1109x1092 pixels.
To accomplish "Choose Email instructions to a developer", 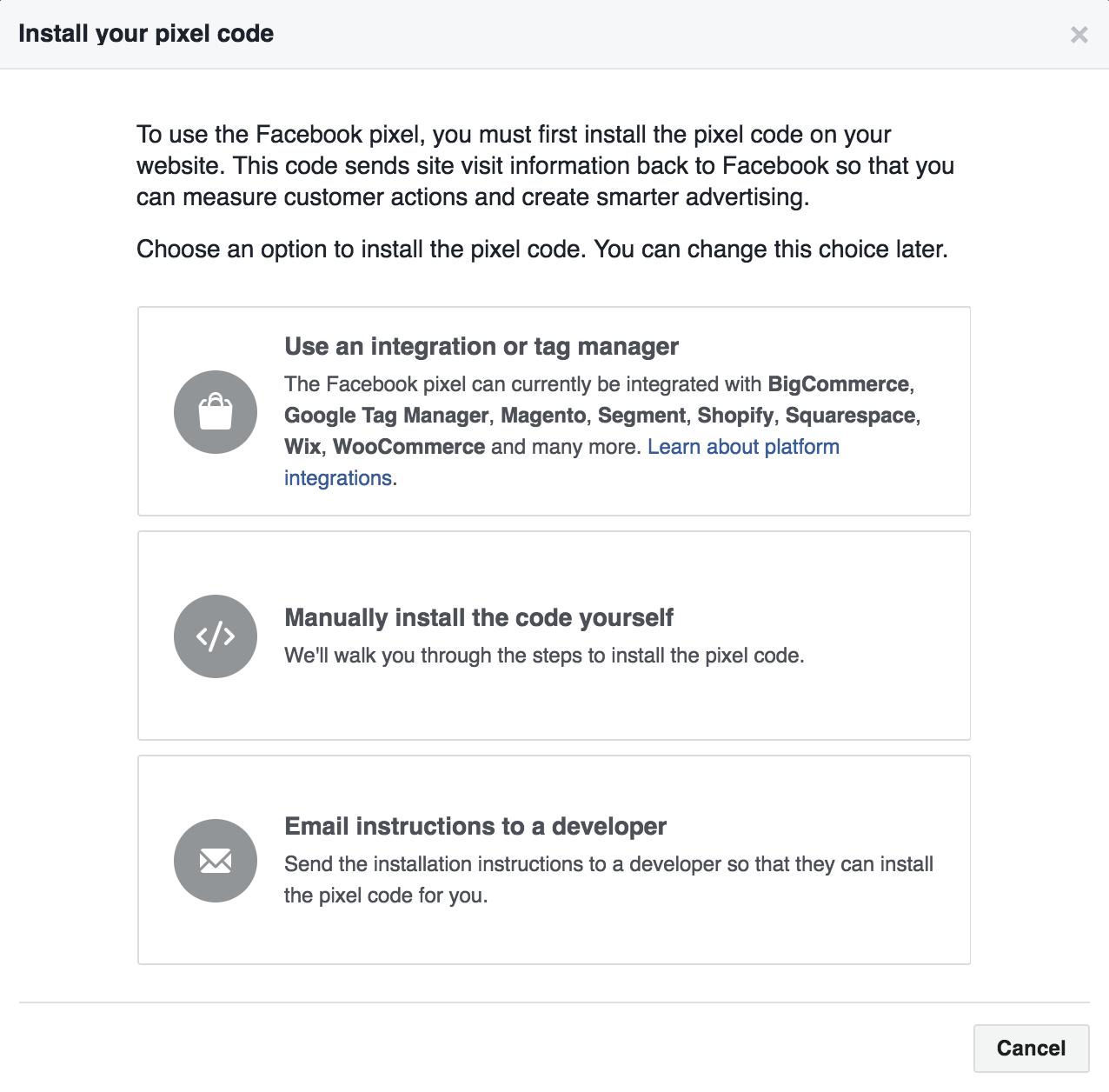I will [x=554, y=860].
